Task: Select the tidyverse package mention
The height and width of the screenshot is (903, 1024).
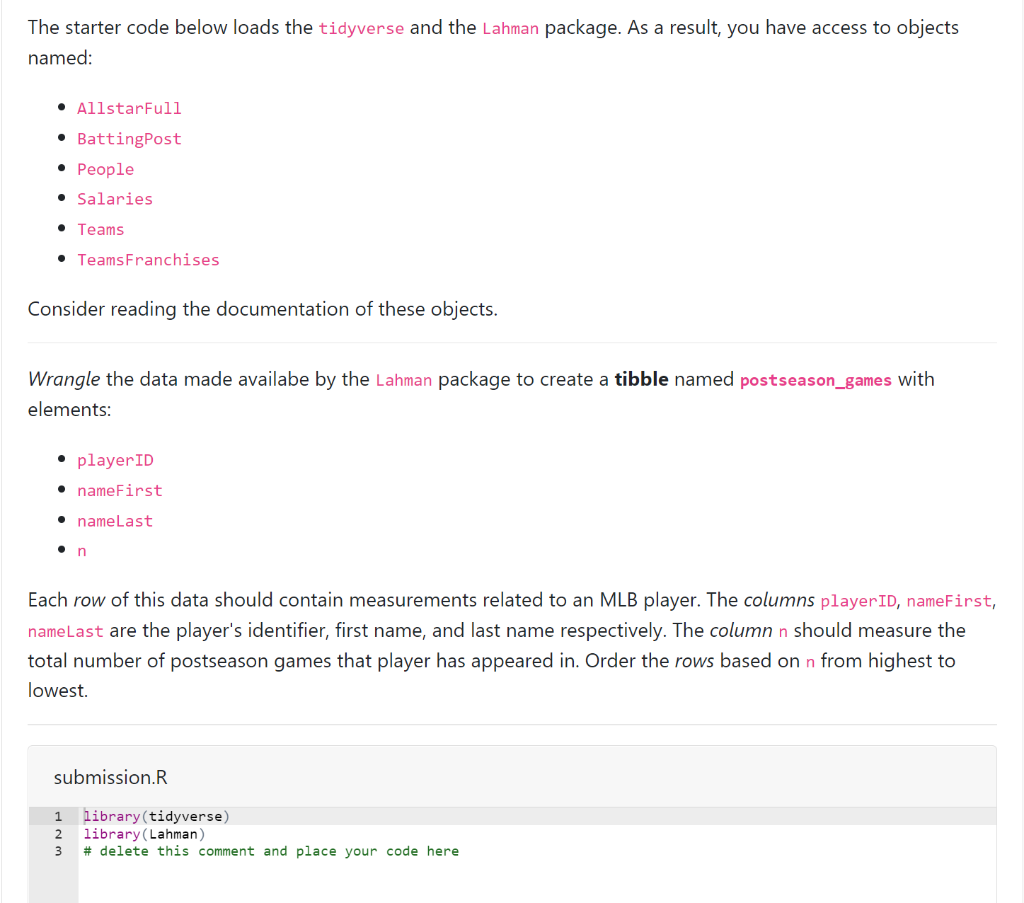Action: coord(361,28)
